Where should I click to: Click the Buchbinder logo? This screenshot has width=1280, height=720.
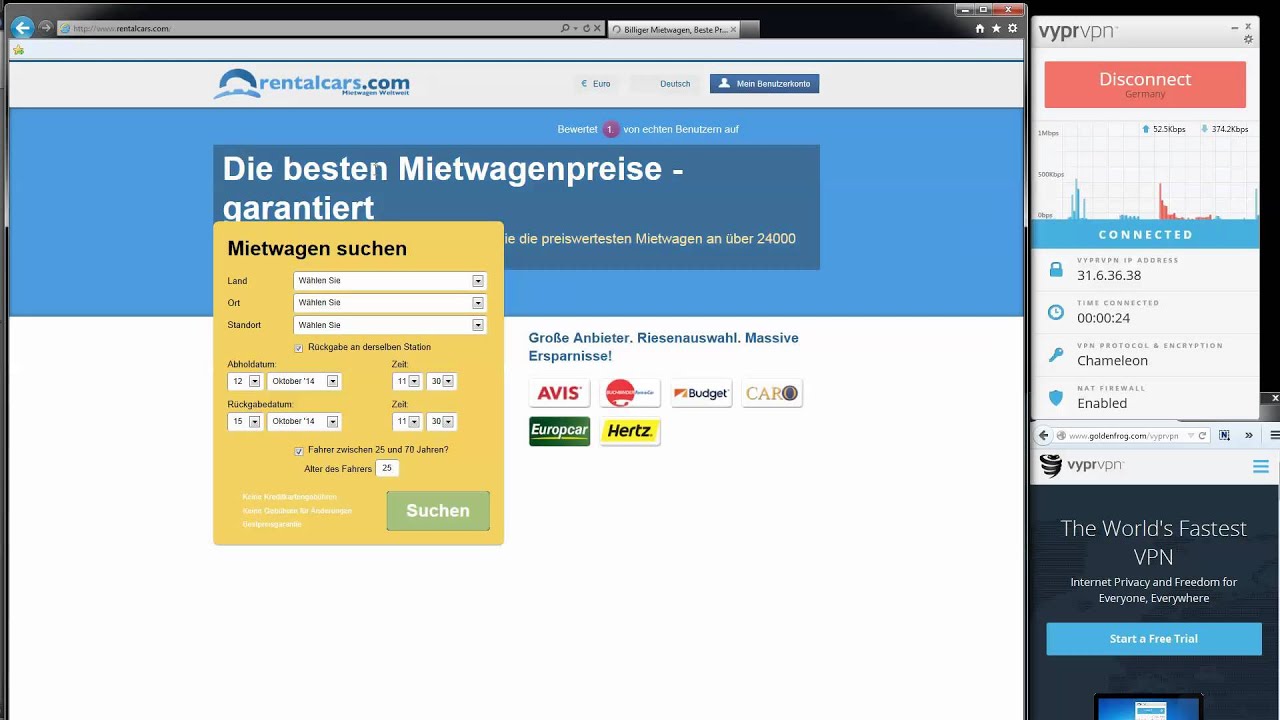[630, 393]
